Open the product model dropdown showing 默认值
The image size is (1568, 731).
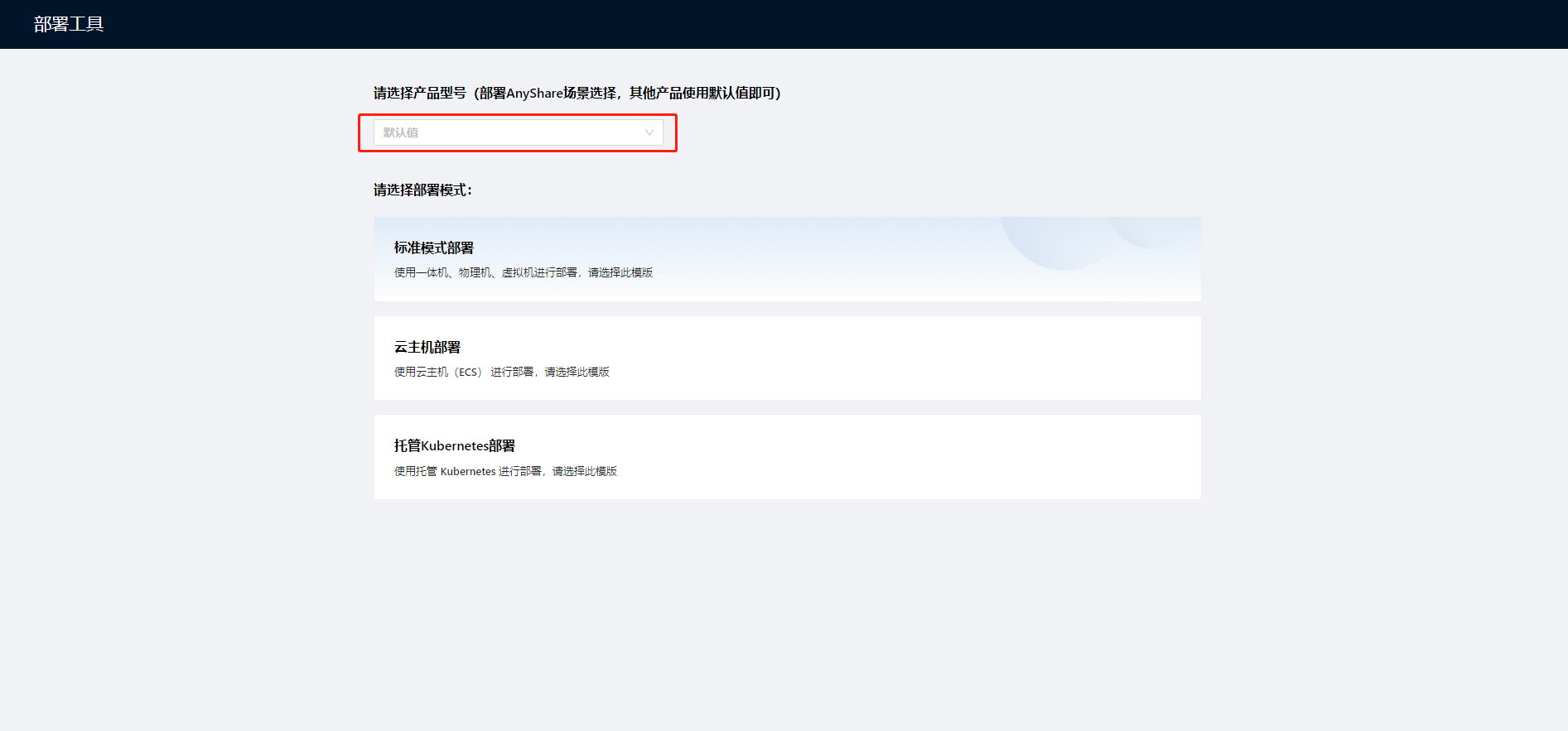point(518,132)
